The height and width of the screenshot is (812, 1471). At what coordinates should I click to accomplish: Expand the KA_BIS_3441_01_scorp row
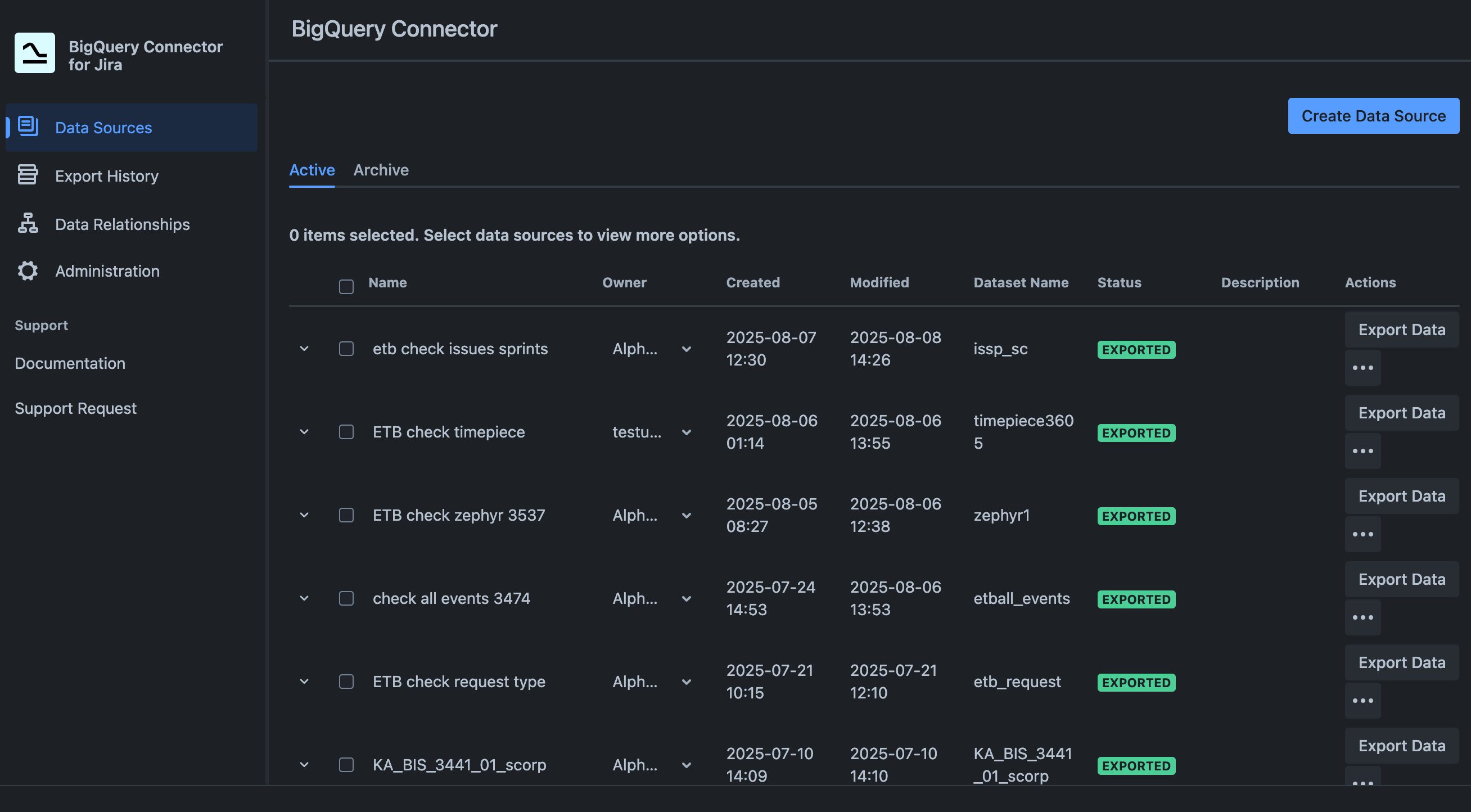[304, 765]
